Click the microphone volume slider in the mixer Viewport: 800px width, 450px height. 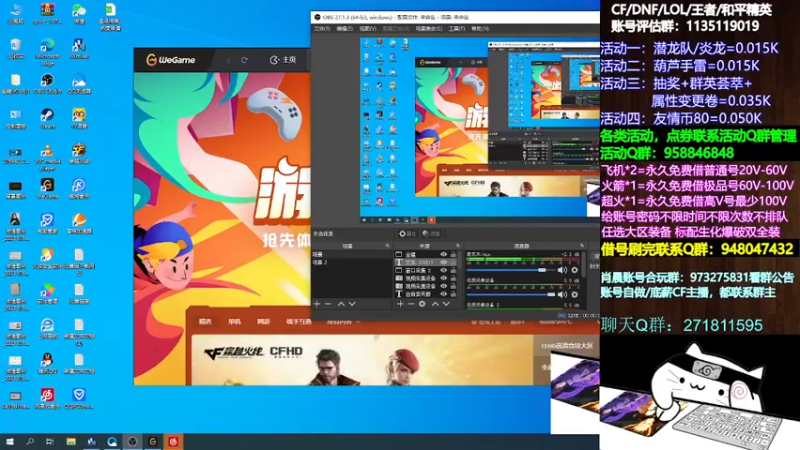(x=510, y=270)
